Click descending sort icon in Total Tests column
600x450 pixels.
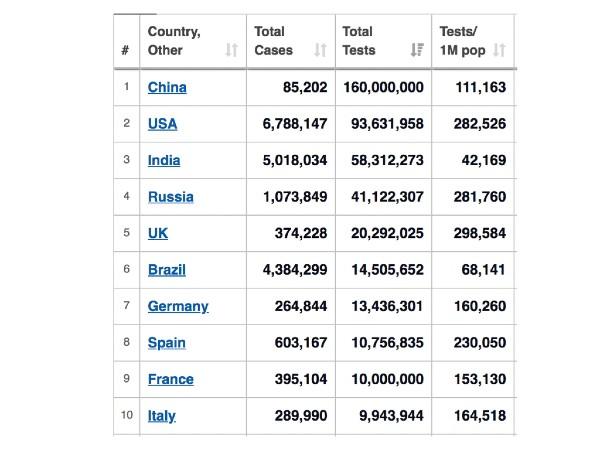tap(417, 50)
